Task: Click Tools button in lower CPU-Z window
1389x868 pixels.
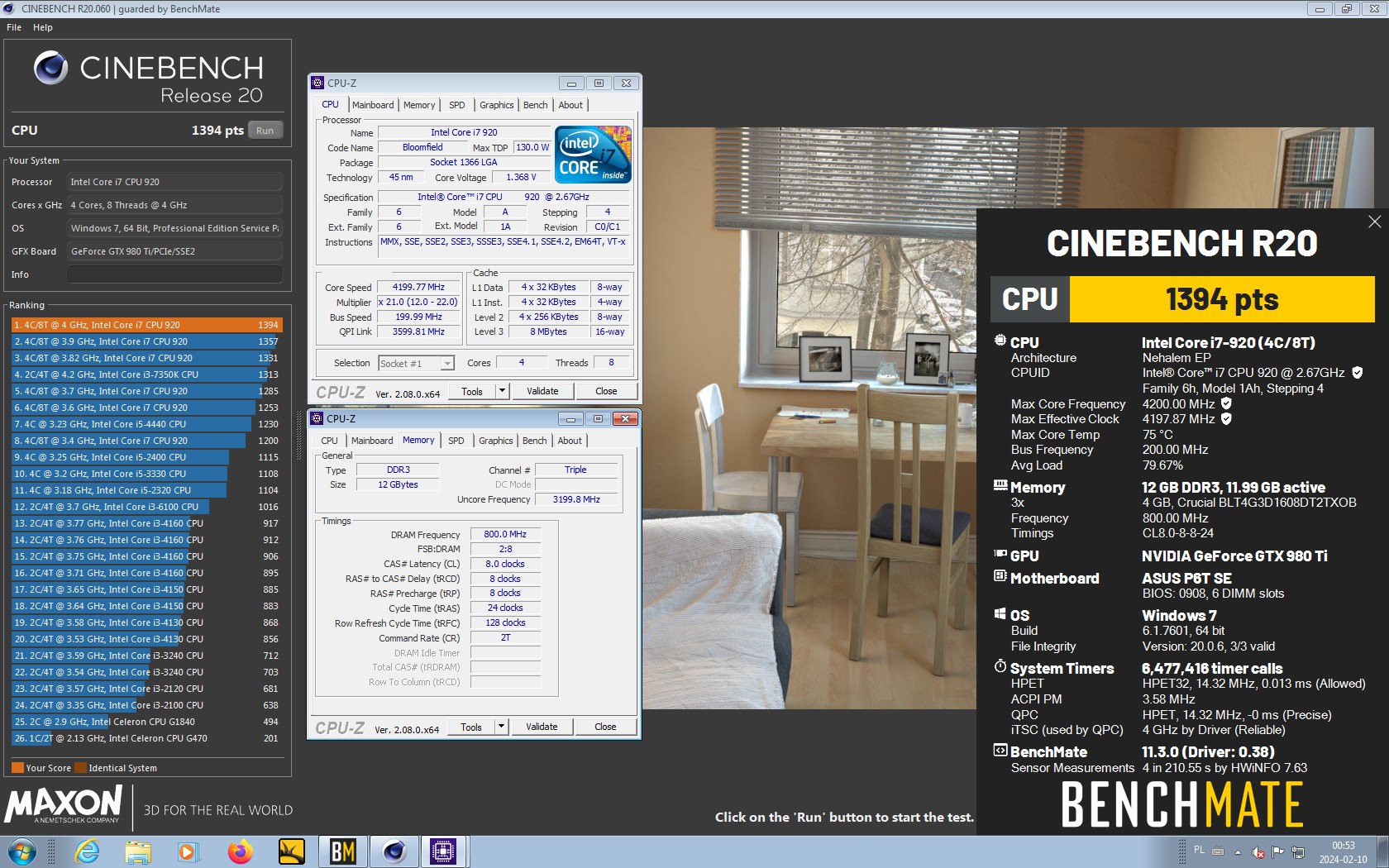Action: point(471,727)
